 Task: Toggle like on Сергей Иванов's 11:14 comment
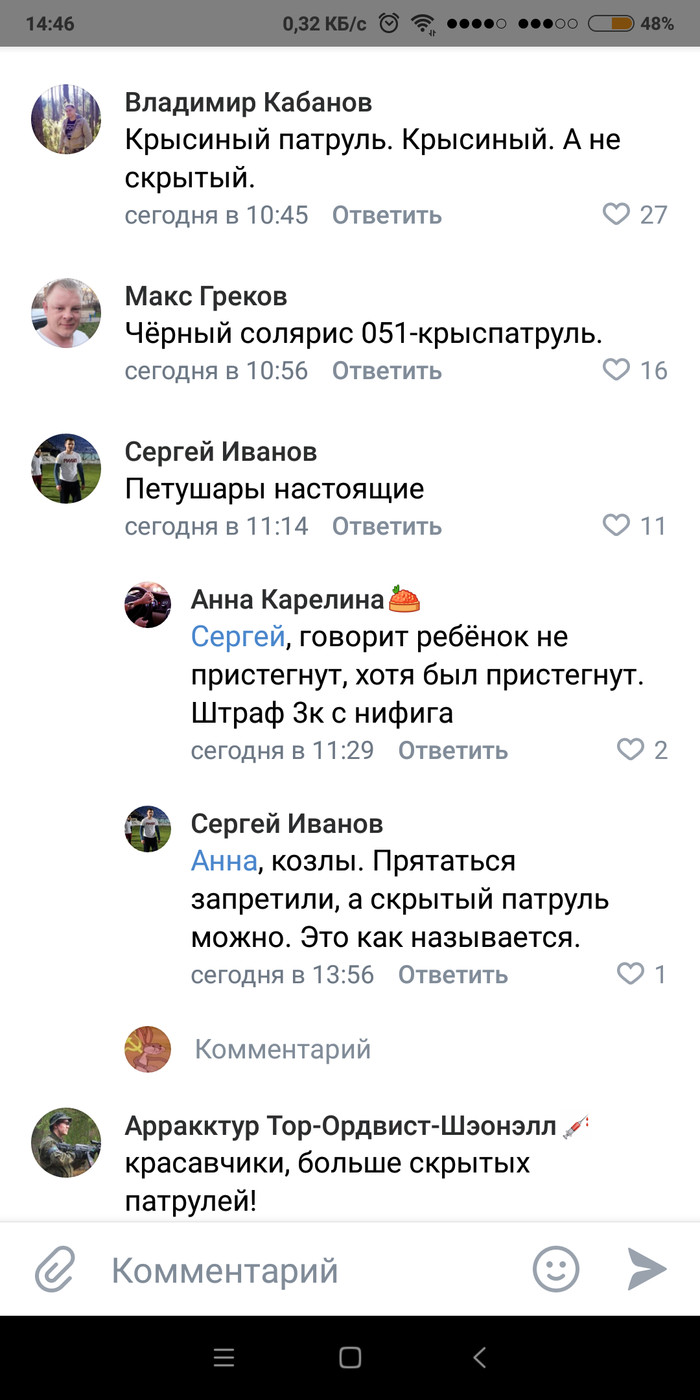pyautogui.click(x=616, y=525)
